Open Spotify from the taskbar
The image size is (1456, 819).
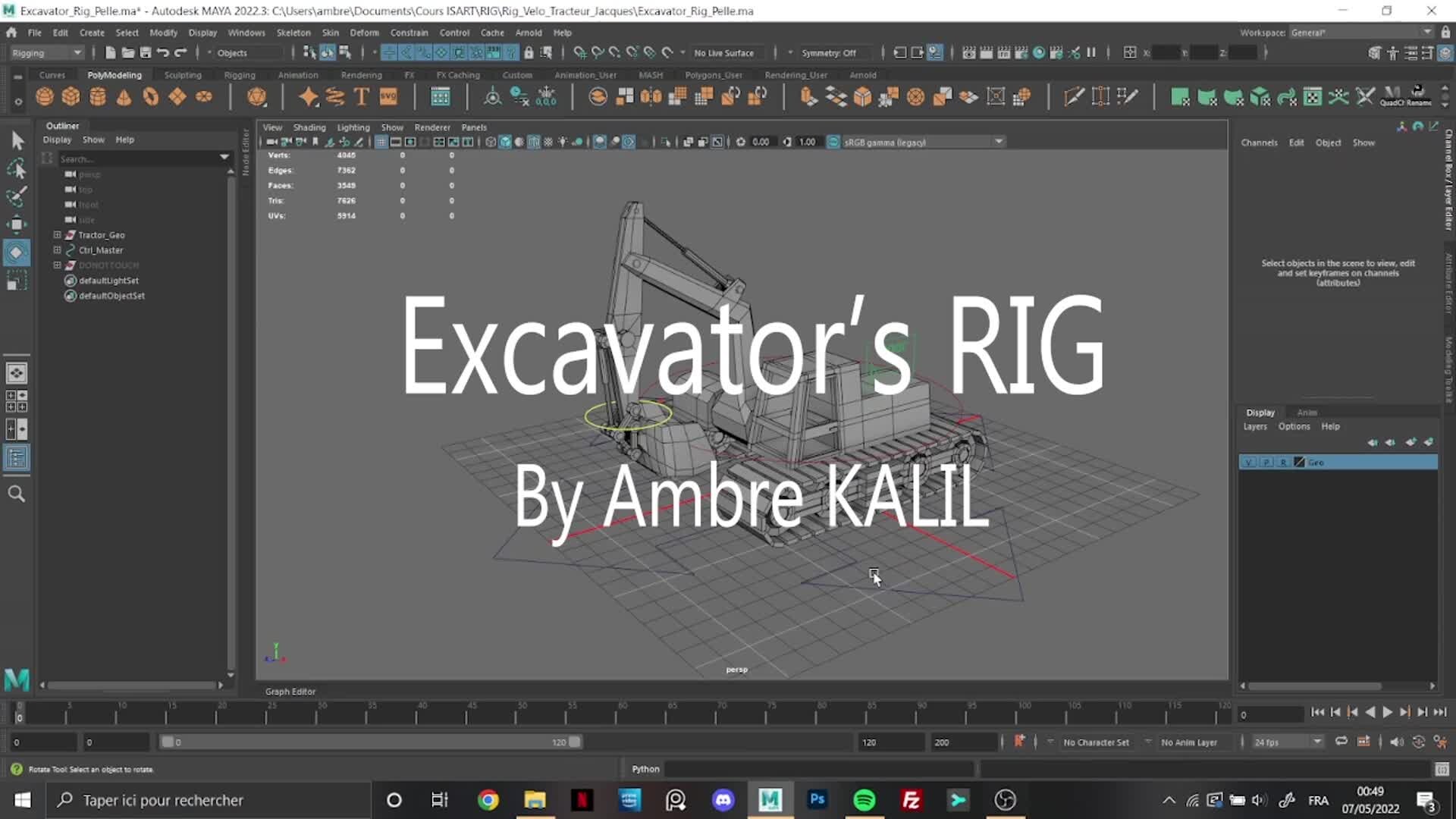click(864, 800)
